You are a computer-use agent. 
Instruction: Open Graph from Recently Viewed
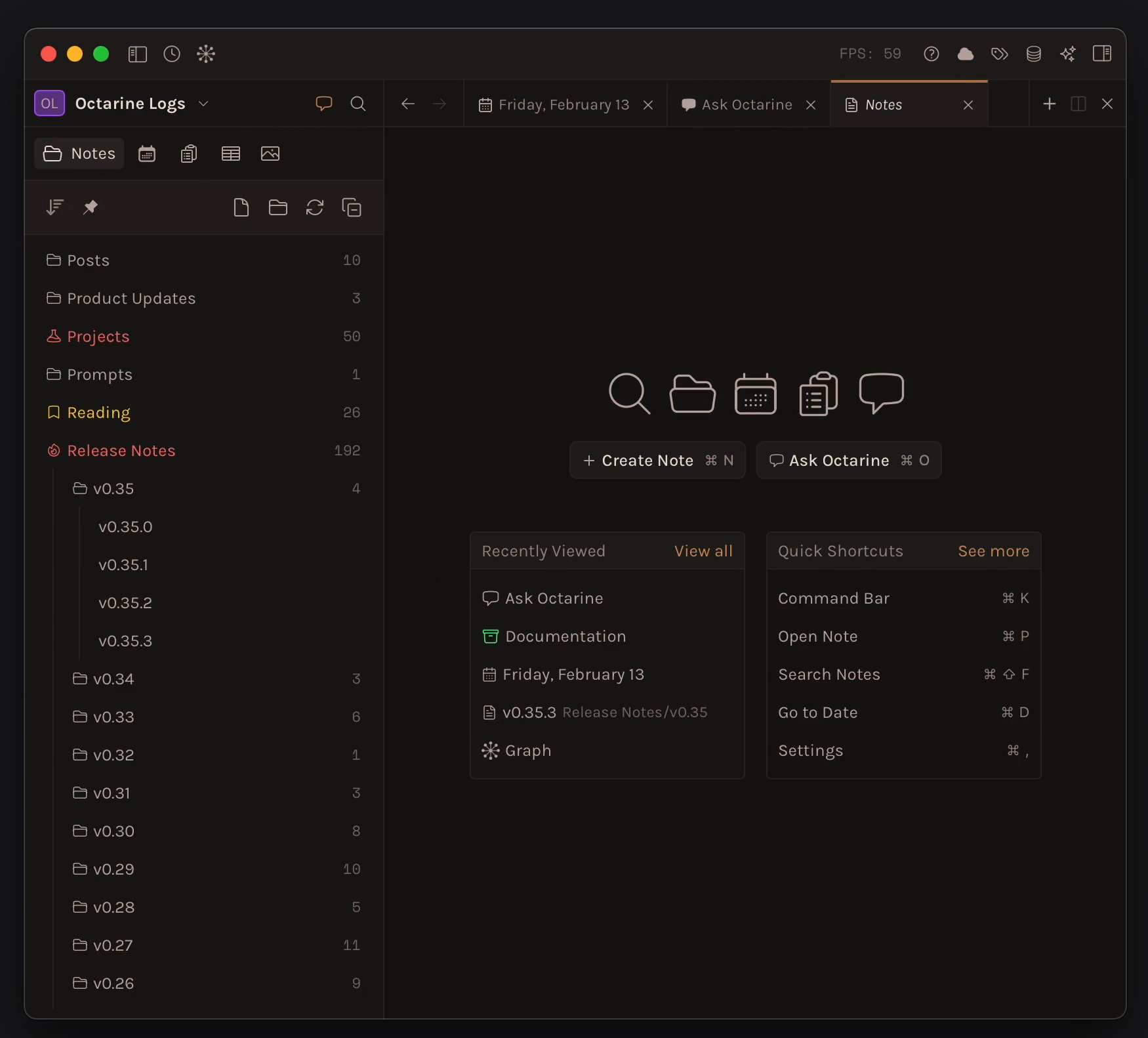(607, 751)
